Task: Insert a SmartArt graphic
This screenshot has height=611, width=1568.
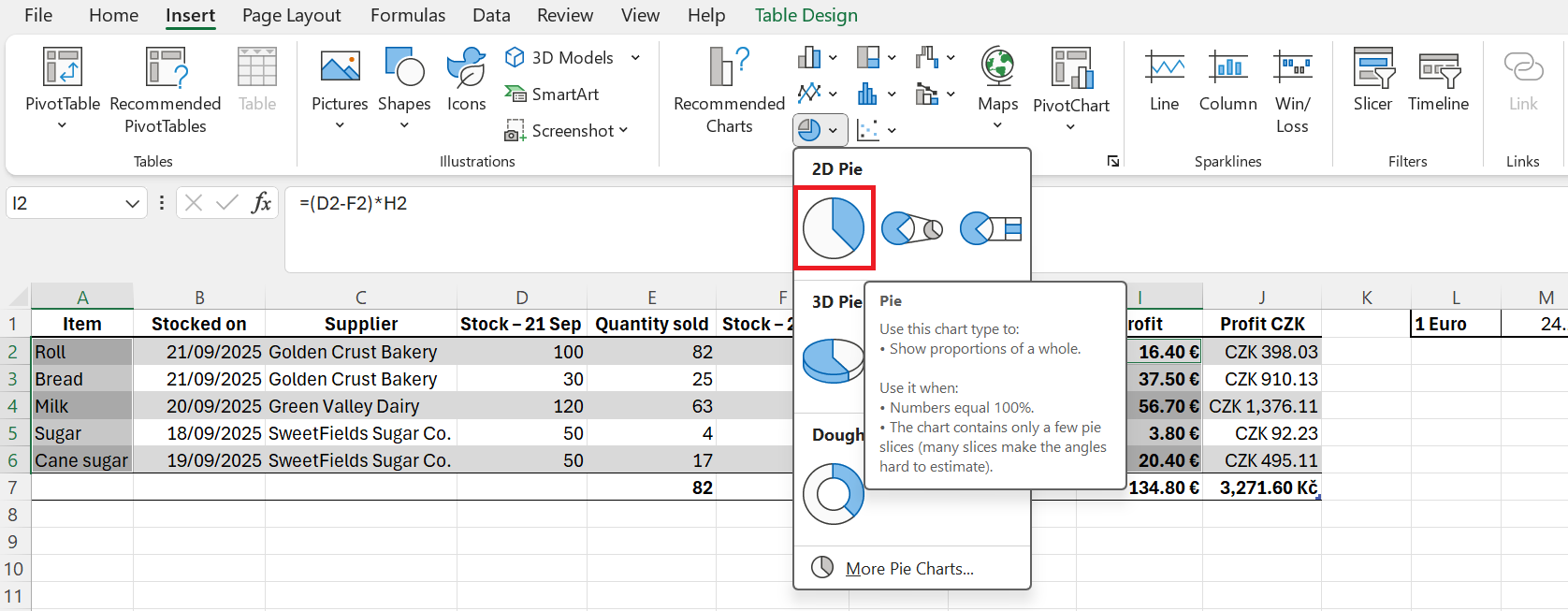Action: [x=552, y=94]
